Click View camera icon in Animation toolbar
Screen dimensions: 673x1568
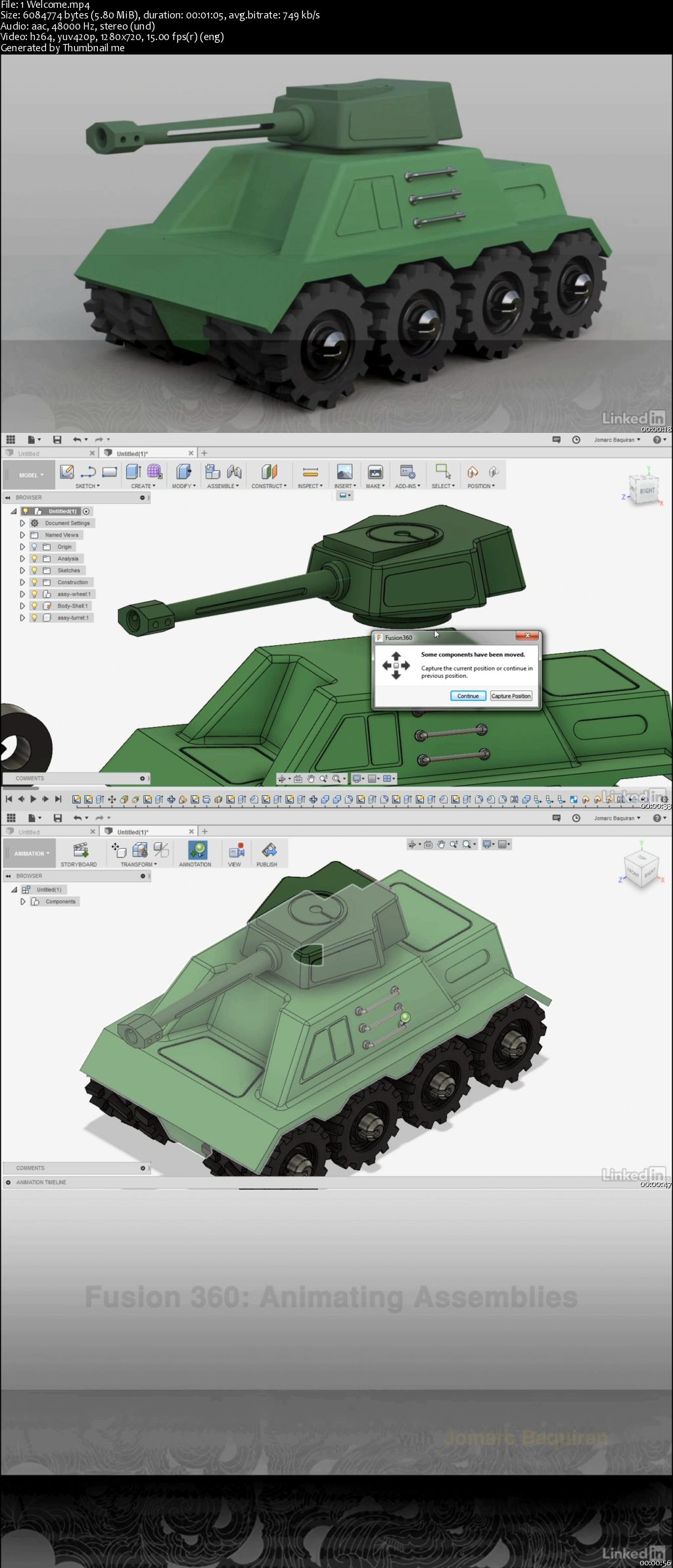click(236, 850)
